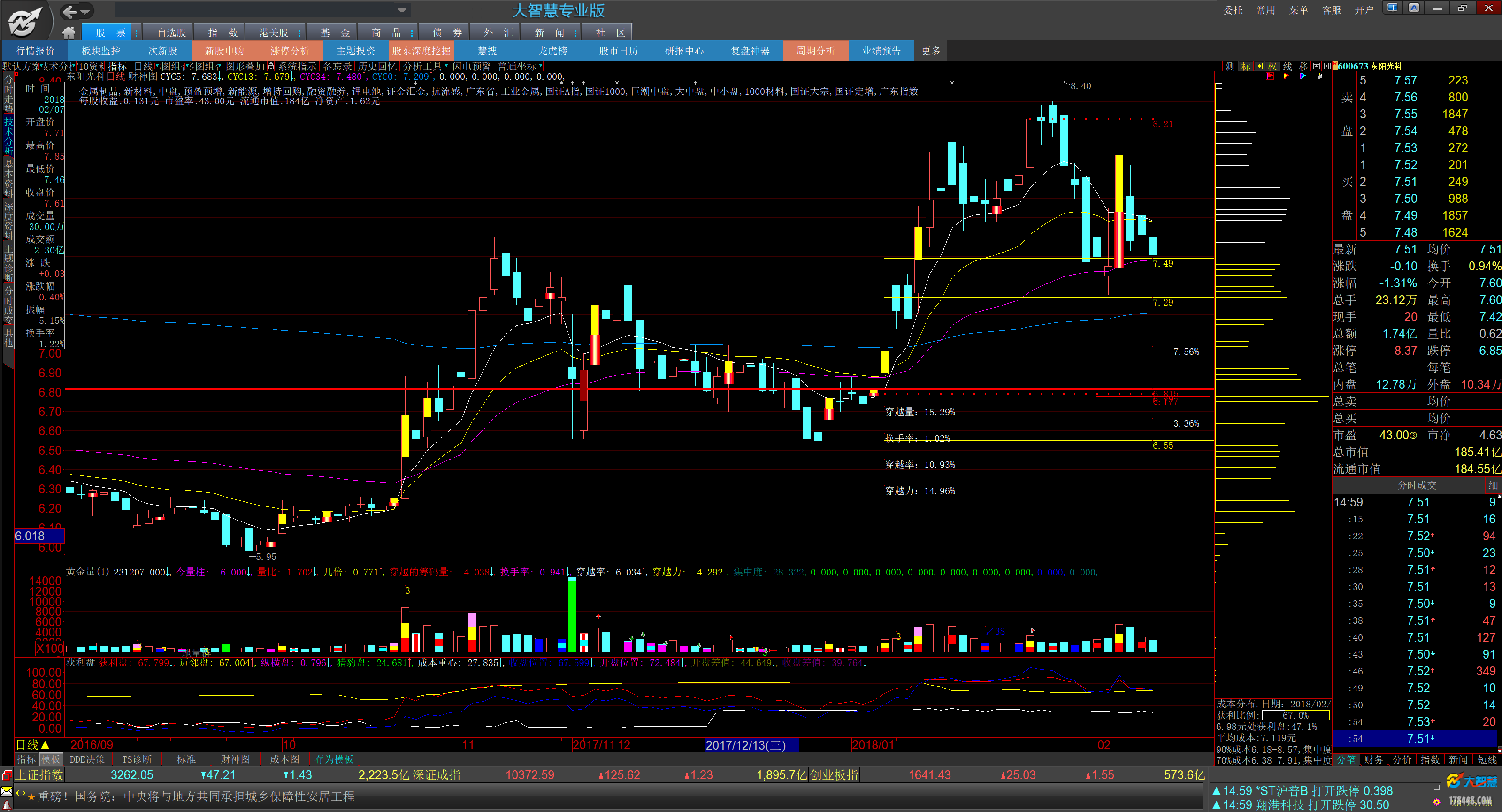Click the 6.018 price cursor label on axis
Image resolution: width=1502 pixels, height=812 pixels.
[39, 536]
